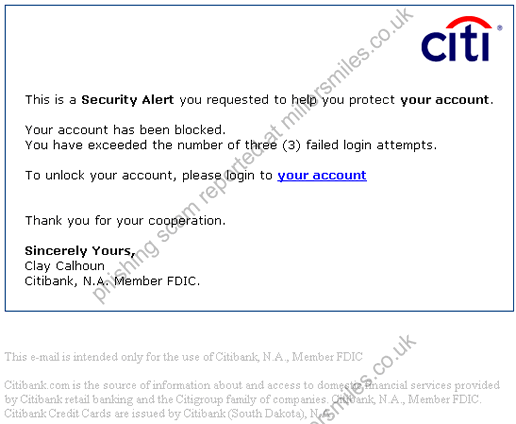The image size is (516, 424).
Task: Click the registered trademark symbol beside the logo
Action: (x=499, y=28)
